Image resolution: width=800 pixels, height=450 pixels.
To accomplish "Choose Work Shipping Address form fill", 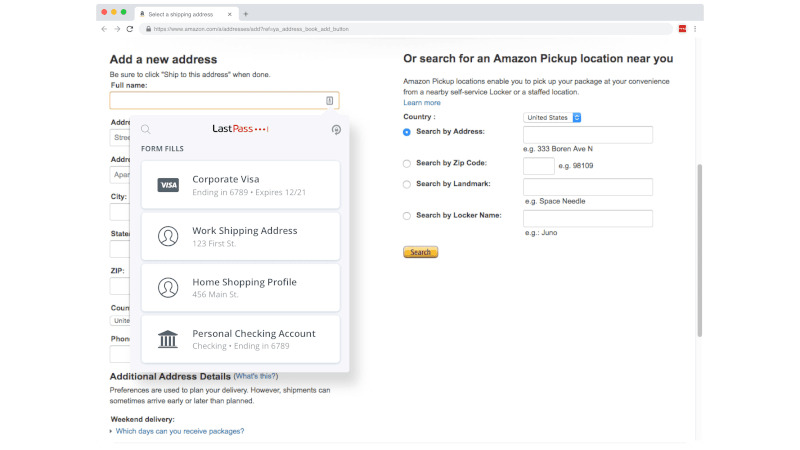I will [240, 236].
